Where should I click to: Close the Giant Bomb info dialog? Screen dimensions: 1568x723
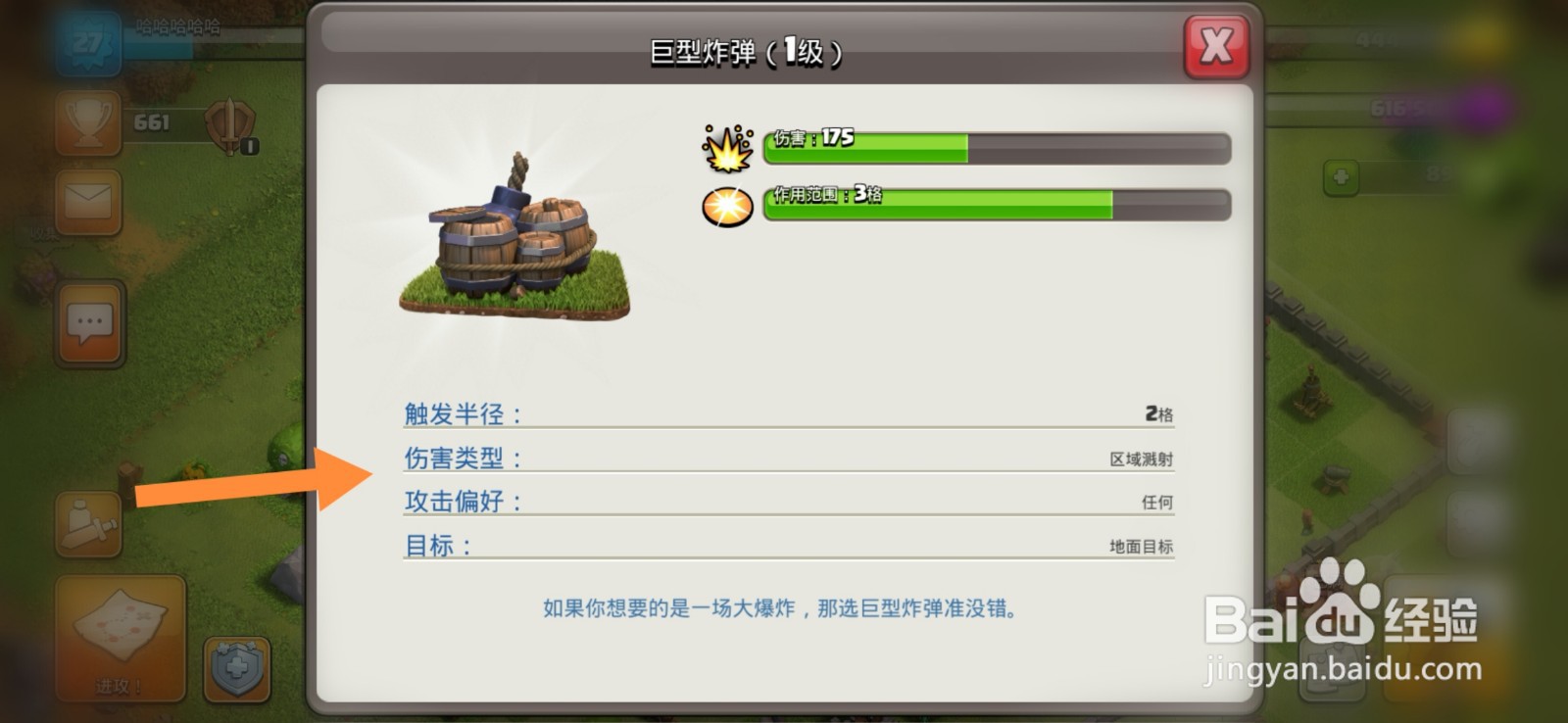[x=1216, y=45]
